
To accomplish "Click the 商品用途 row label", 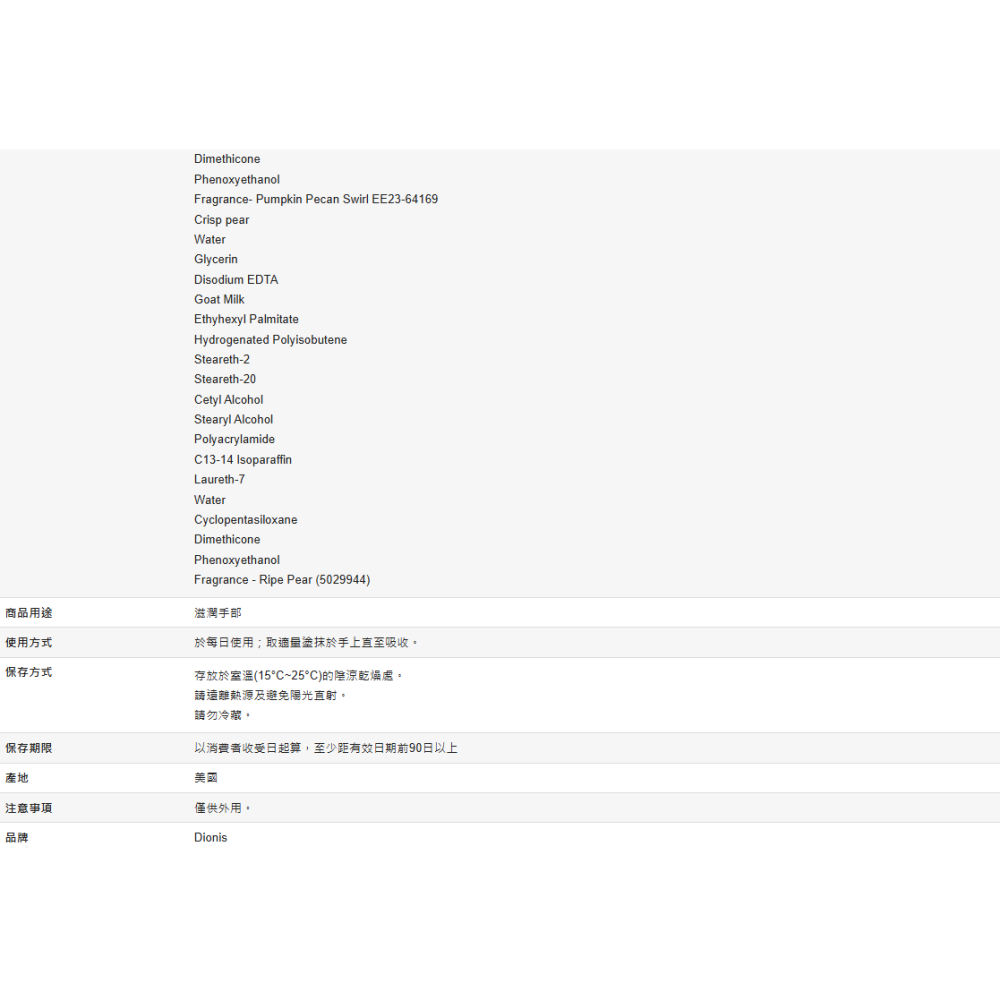I will [x=29, y=612].
